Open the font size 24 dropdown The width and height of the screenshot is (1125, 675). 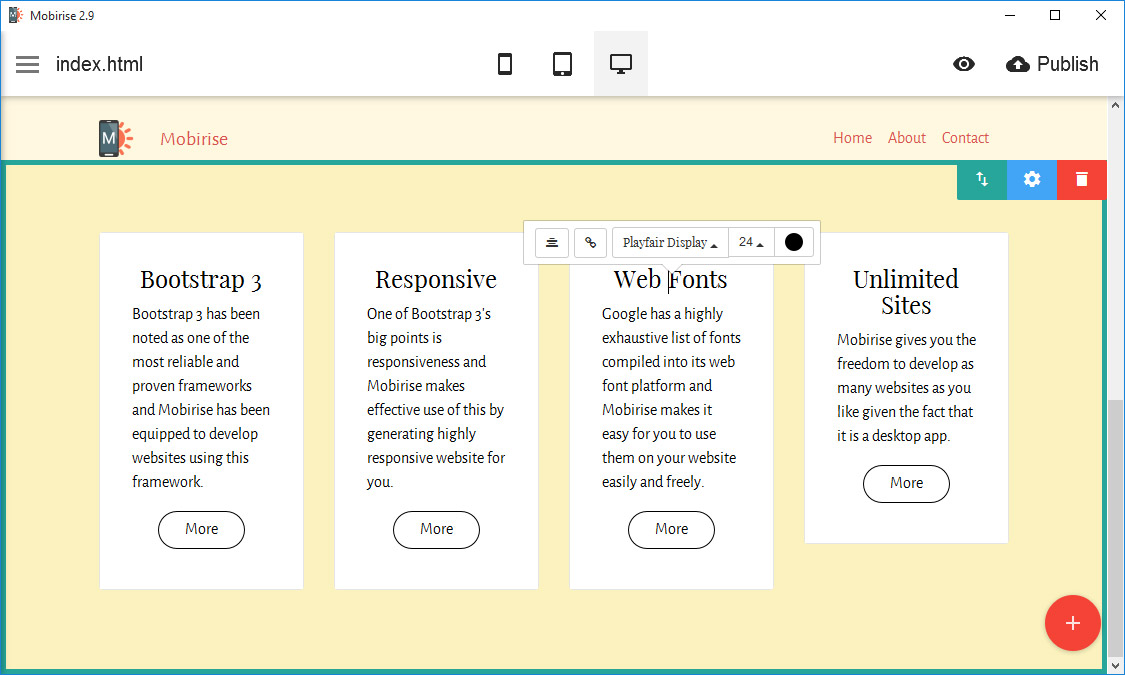pyautogui.click(x=751, y=242)
